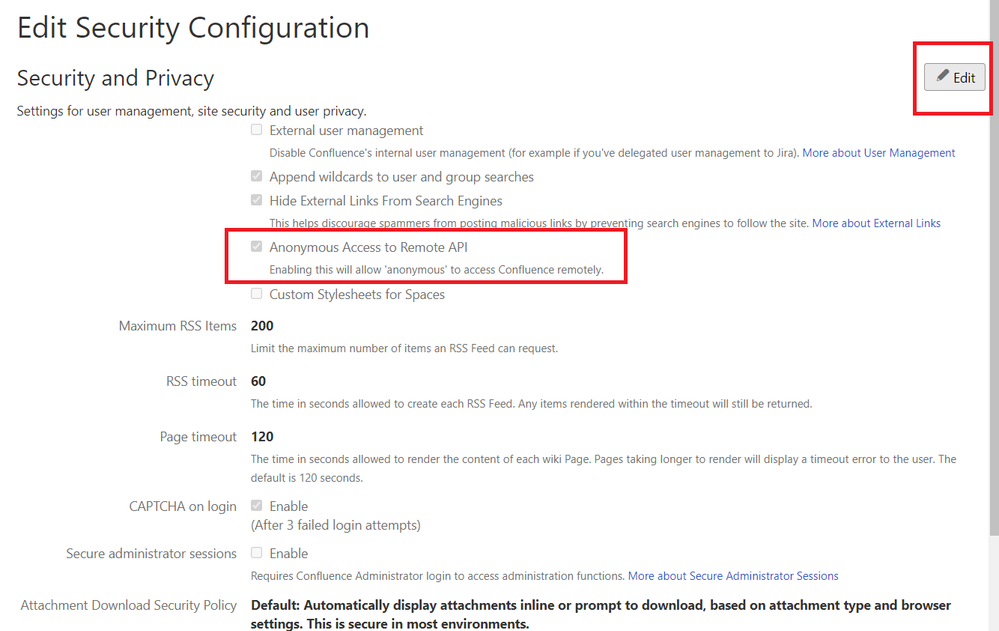Toggle Secure administrator sessions Enable checkbox
This screenshot has width=999, height=631.
256,553
